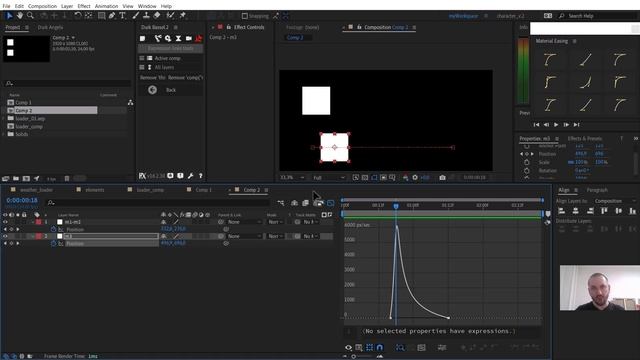
Task: Open the composition flowchart icon in Project panel
Action: pyautogui.click(x=130, y=102)
